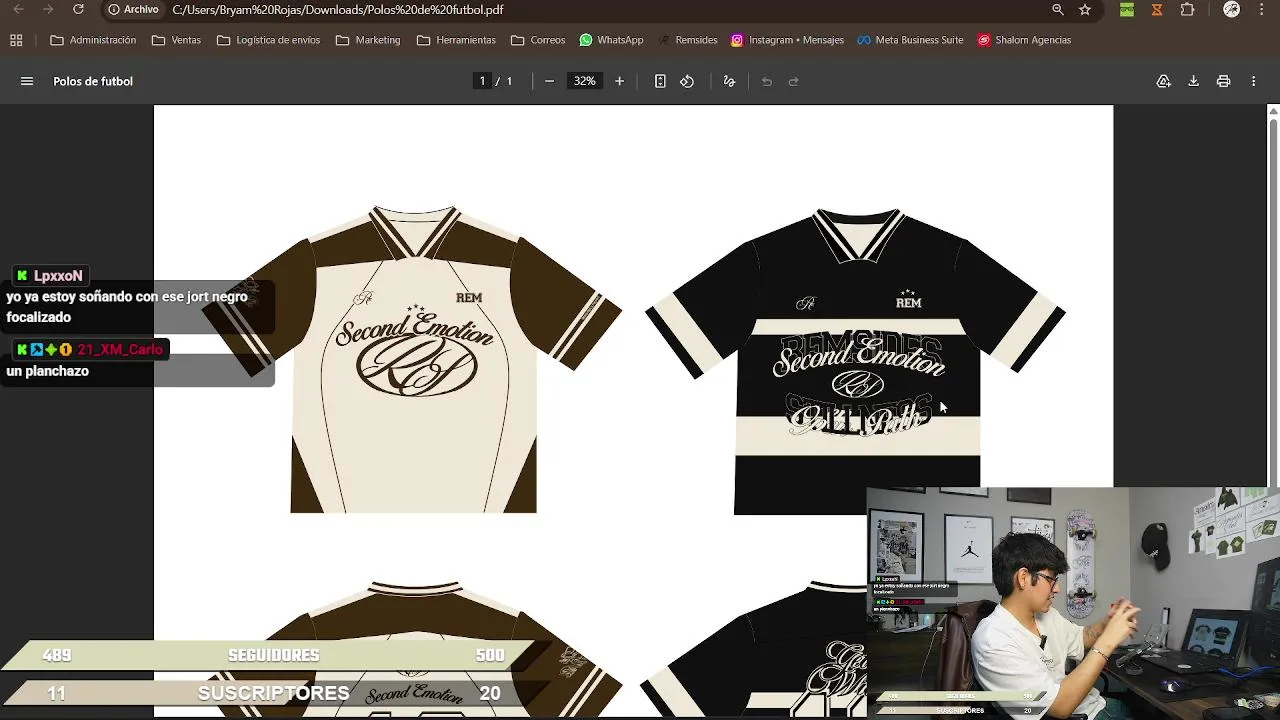Open Chrome three-dot main menu
Viewport: 1280px width, 720px height.
coord(1263,9)
